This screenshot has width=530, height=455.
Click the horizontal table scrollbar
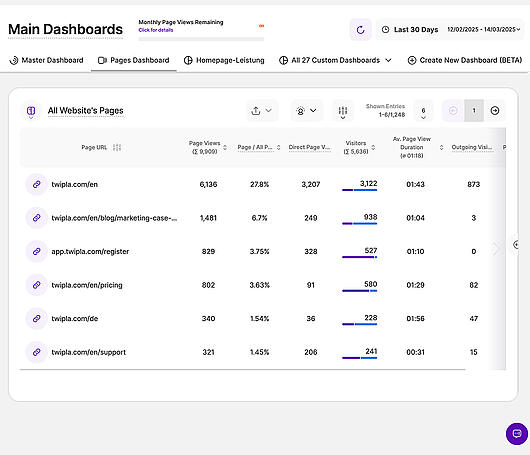(x=242, y=369)
